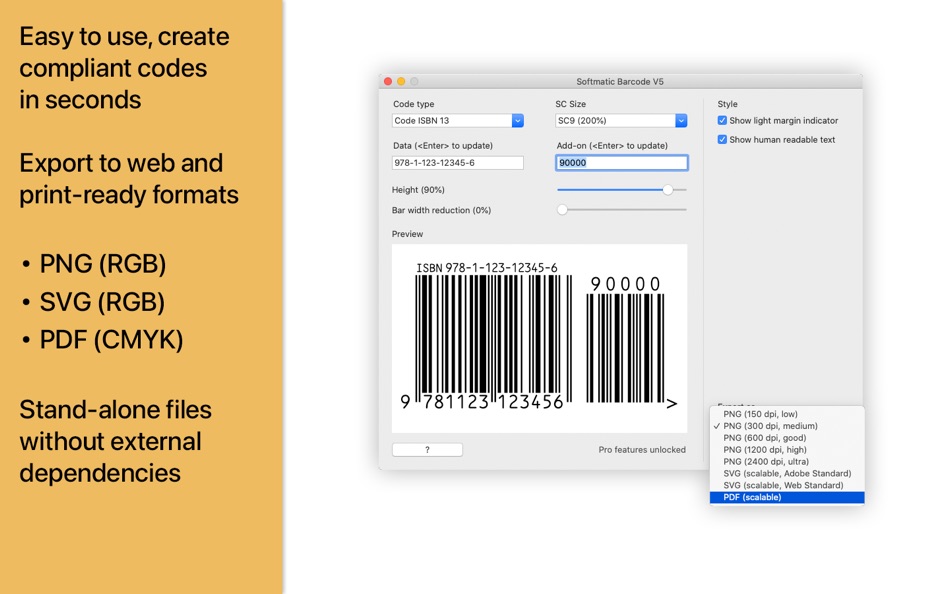Select SVG (scalable, Web Standard) format
This screenshot has width=950, height=594.
[787, 485]
